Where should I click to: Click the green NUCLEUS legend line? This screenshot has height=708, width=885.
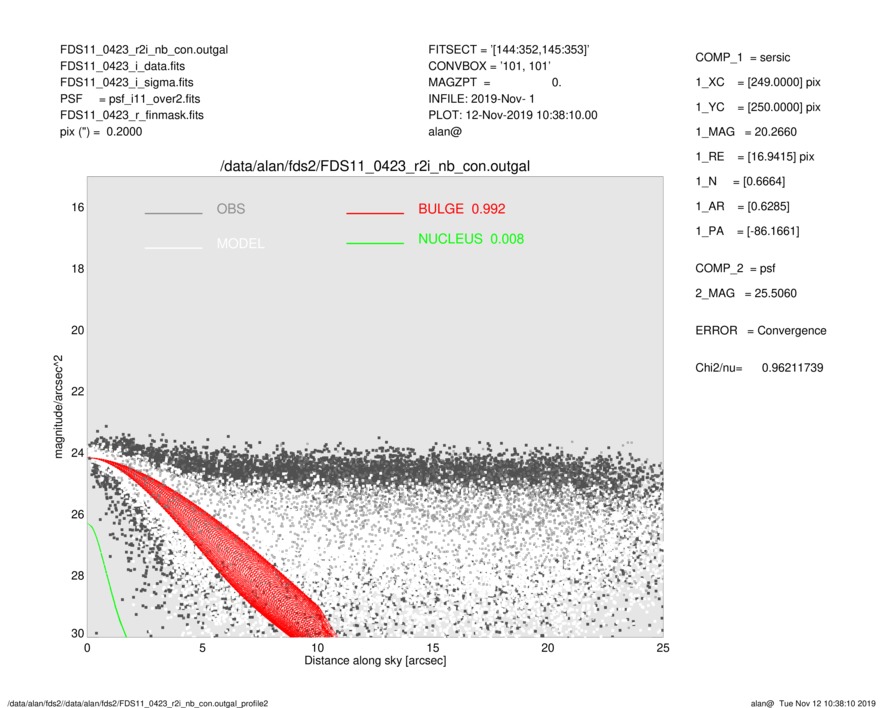click(x=374, y=244)
